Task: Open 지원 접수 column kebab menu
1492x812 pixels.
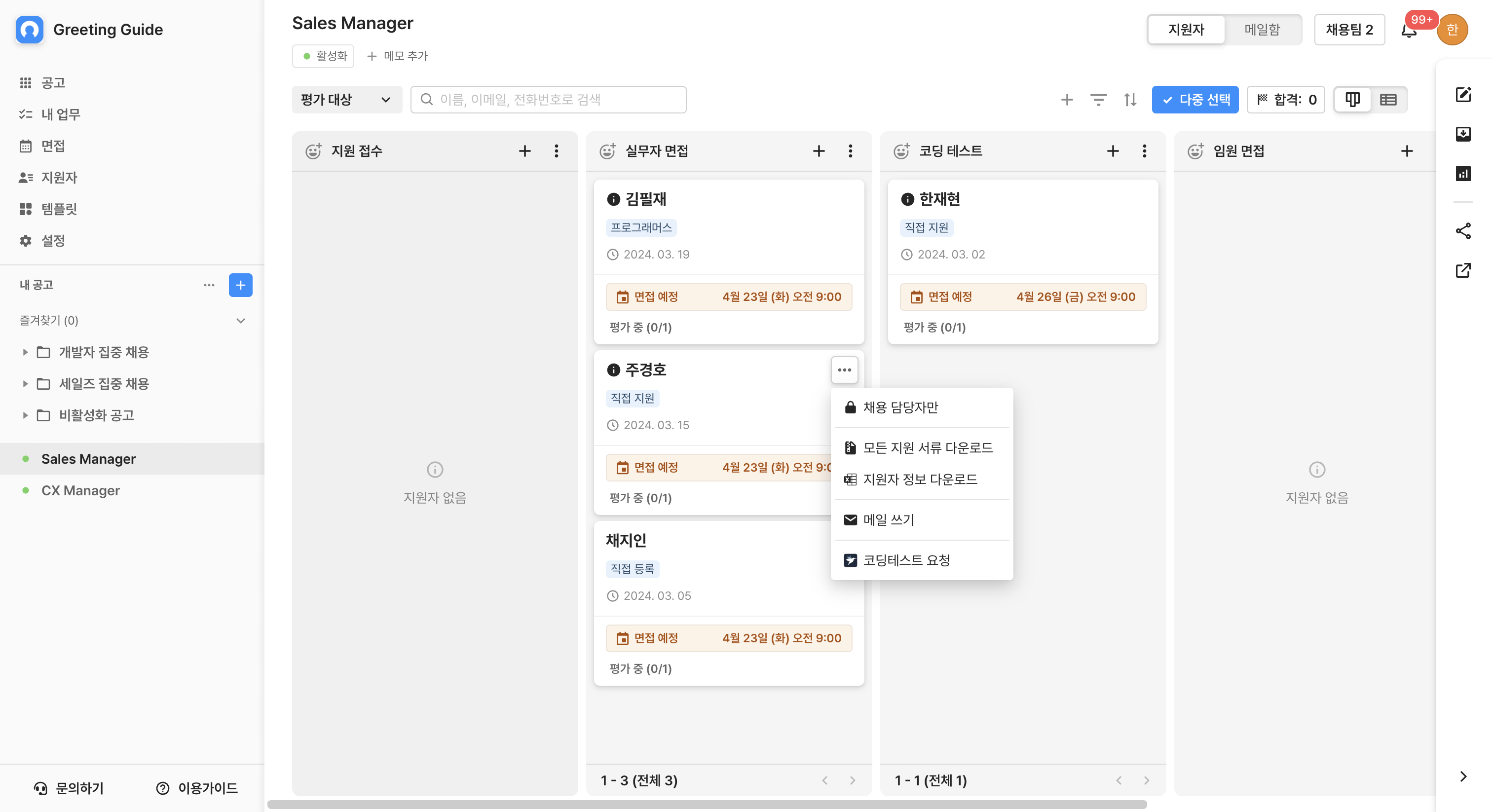Action: (x=557, y=151)
